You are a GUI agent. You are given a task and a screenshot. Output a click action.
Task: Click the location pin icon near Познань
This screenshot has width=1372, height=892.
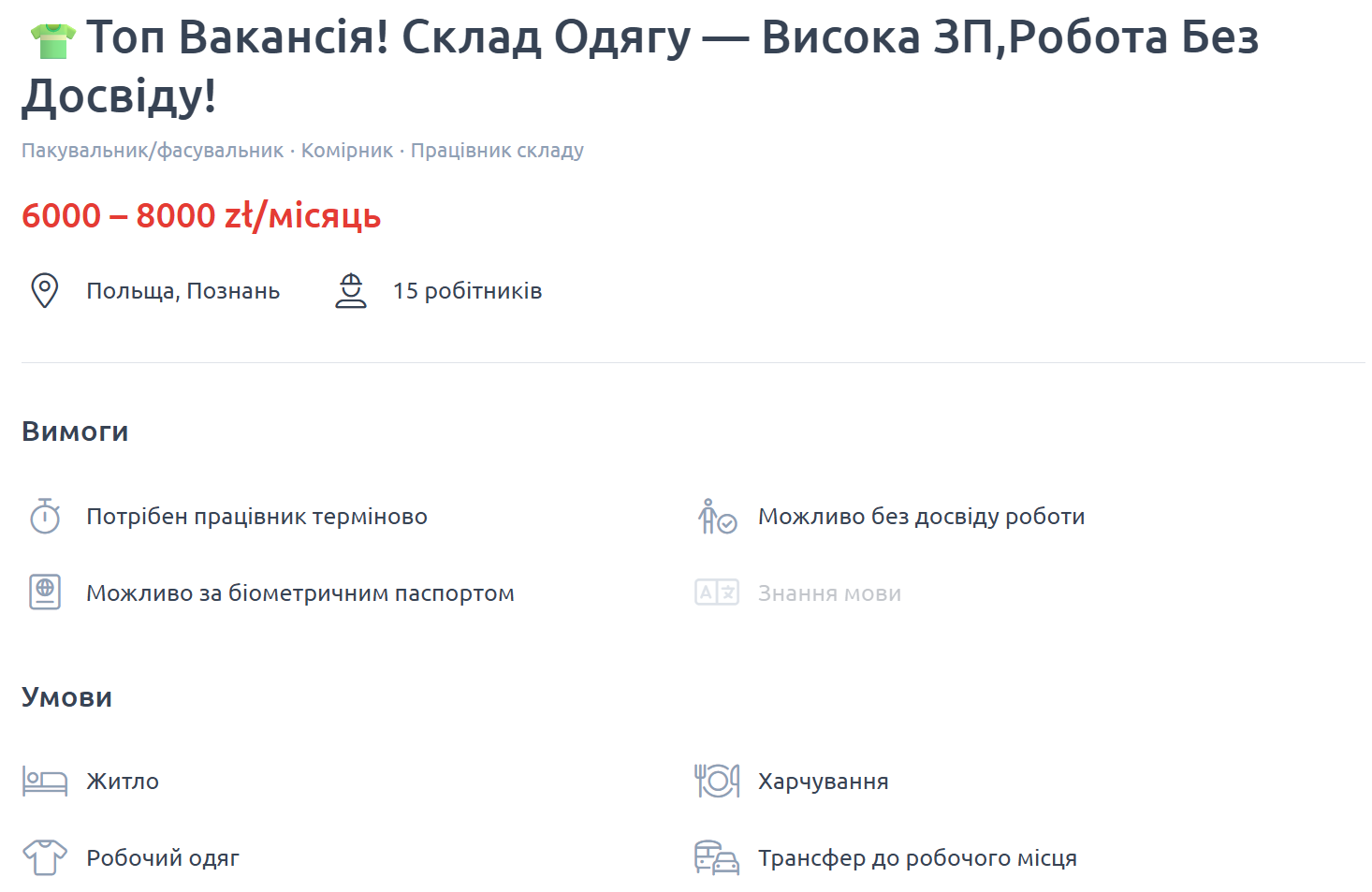click(44, 290)
